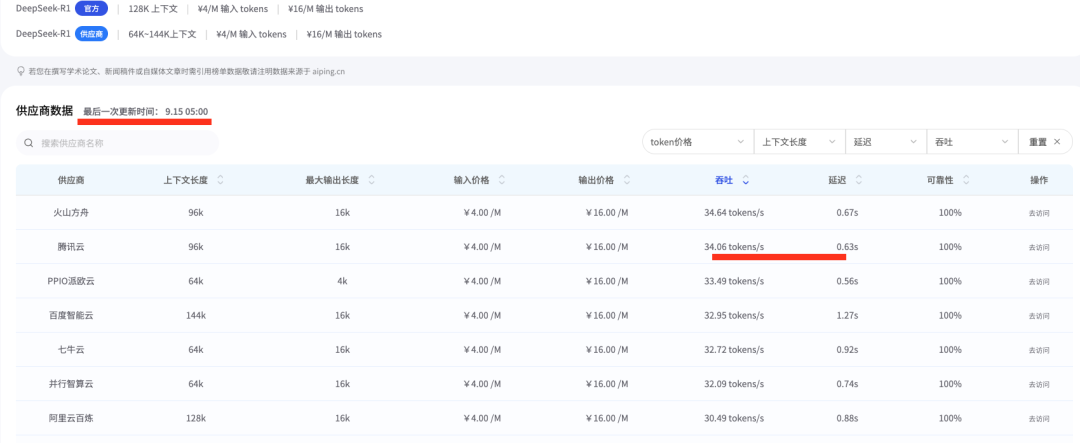
Task: Click the 128k context length cell
Action: tap(196, 418)
